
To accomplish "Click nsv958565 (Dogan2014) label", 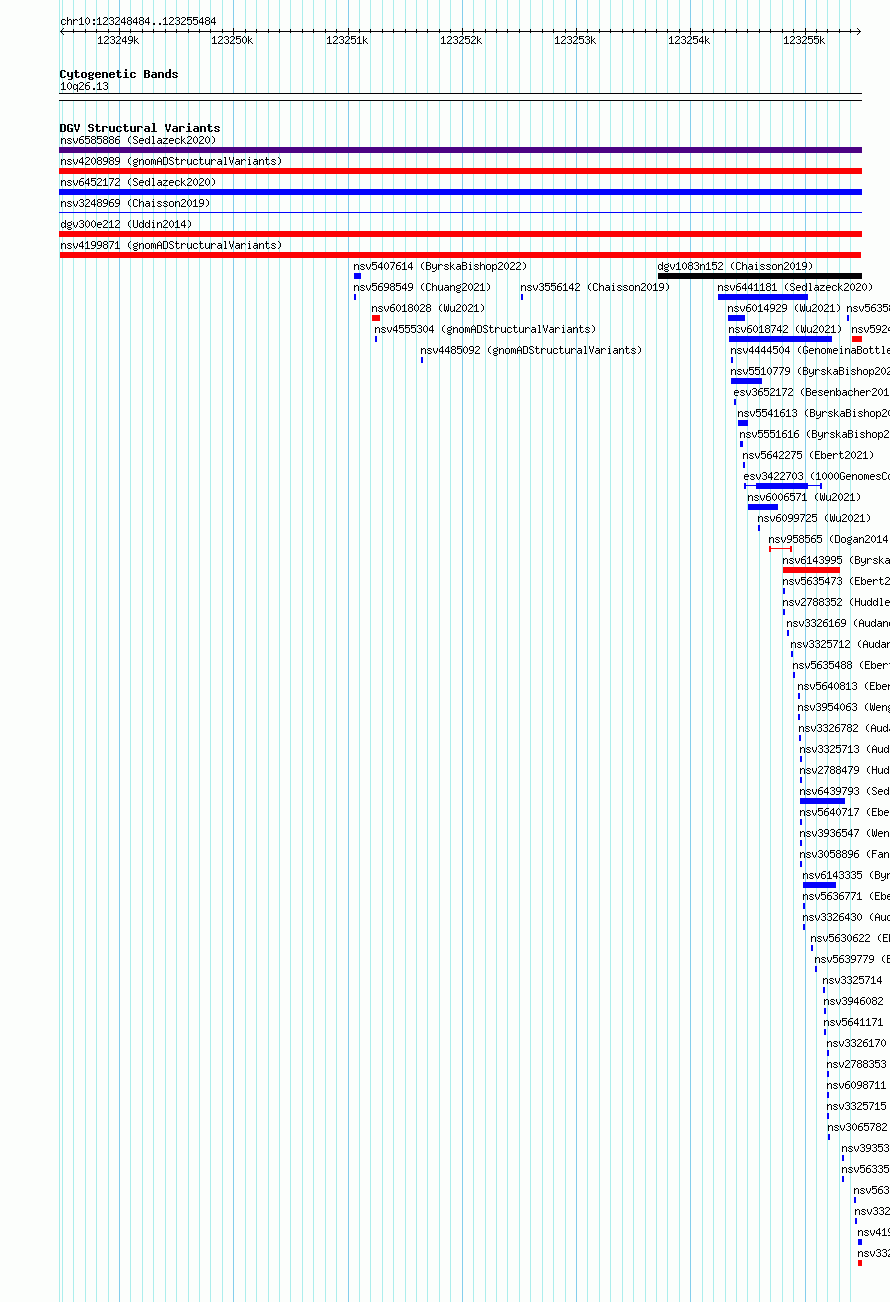I will click(829, 539).
